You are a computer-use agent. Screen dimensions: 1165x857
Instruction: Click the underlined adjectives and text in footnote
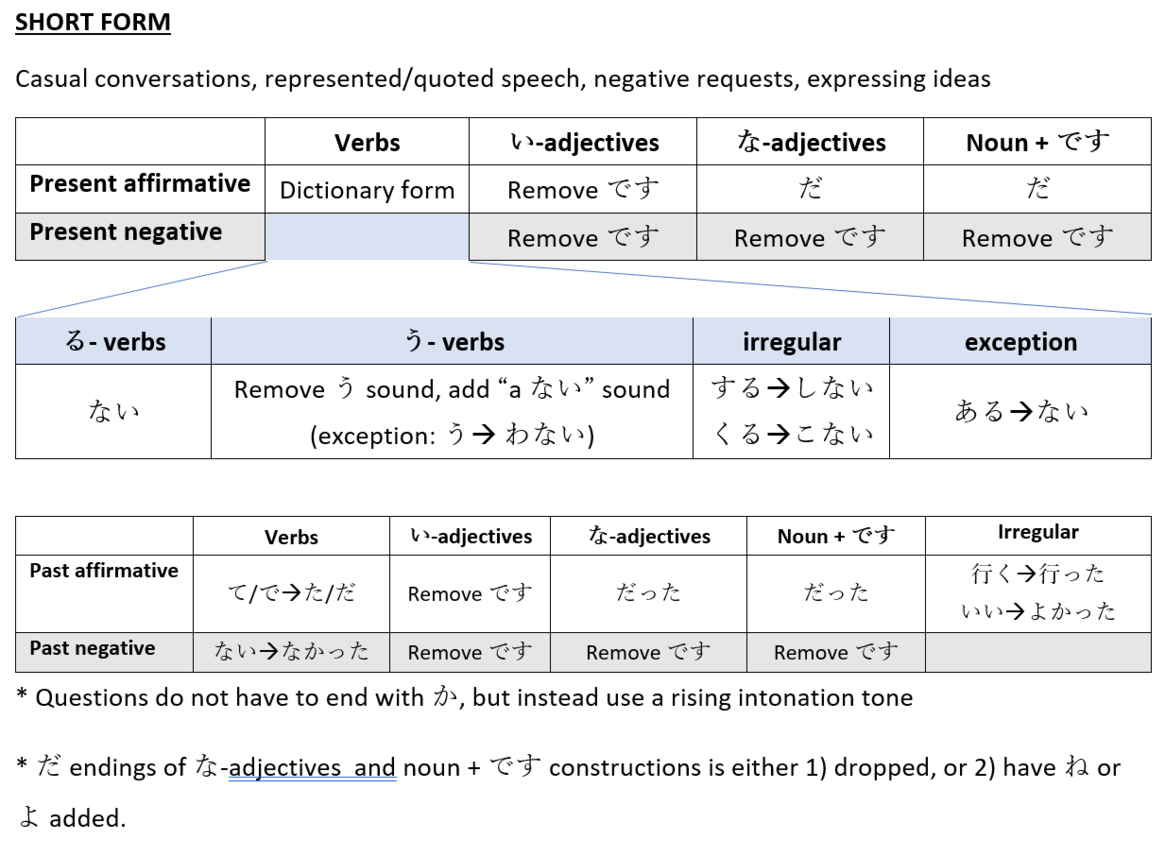click(x=312, y=767)
